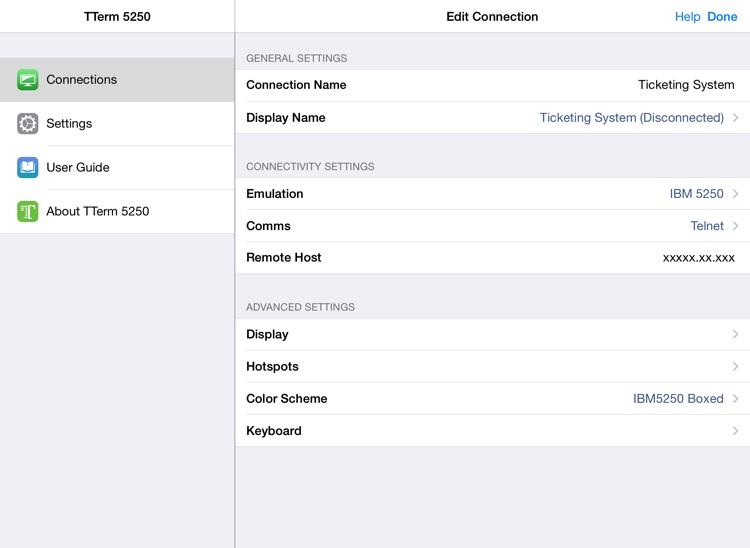This screenshot has height=548, width=750.
Task: Click the green About TTerm 5250 icon
Action: pos(28,211)
